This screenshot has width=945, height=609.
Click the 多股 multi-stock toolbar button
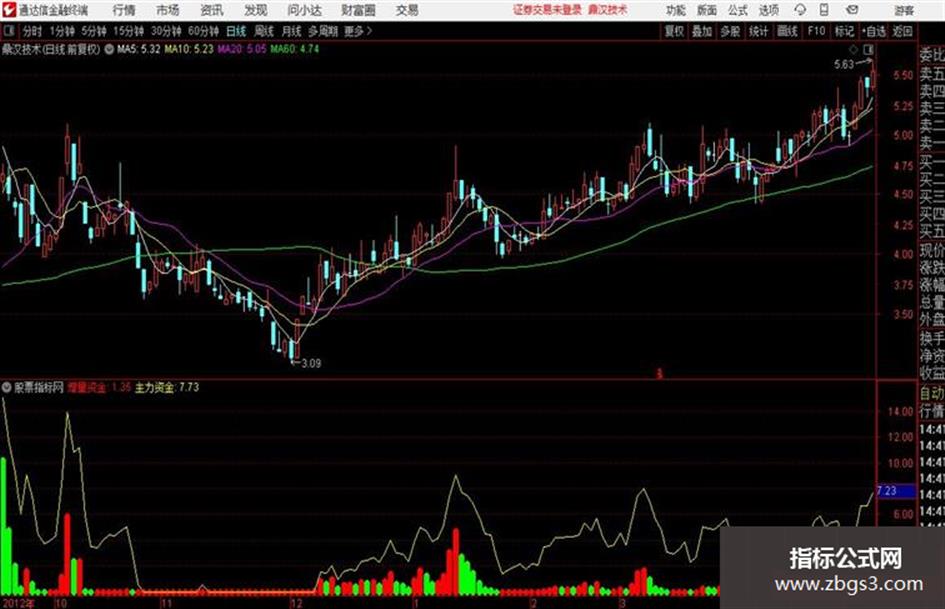[x=730, y=31]
